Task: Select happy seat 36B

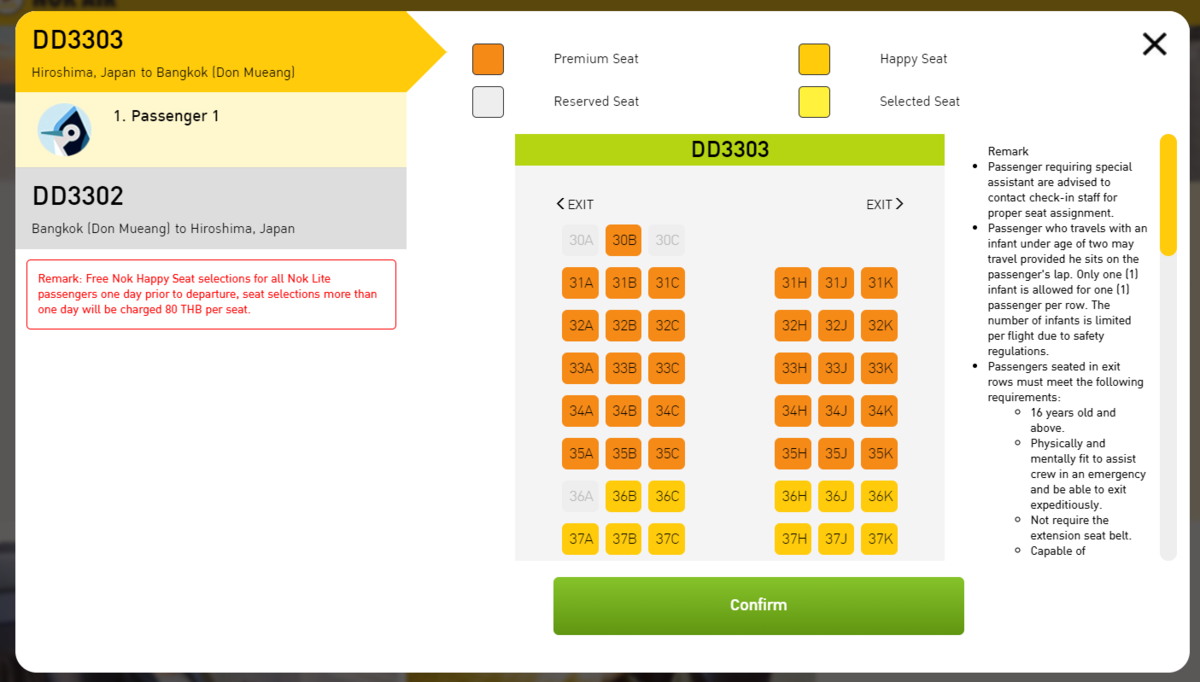Action: 624,497
